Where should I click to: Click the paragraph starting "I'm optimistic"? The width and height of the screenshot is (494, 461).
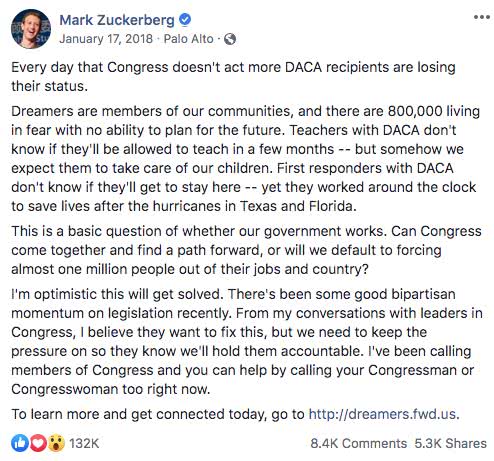(247, 342)
